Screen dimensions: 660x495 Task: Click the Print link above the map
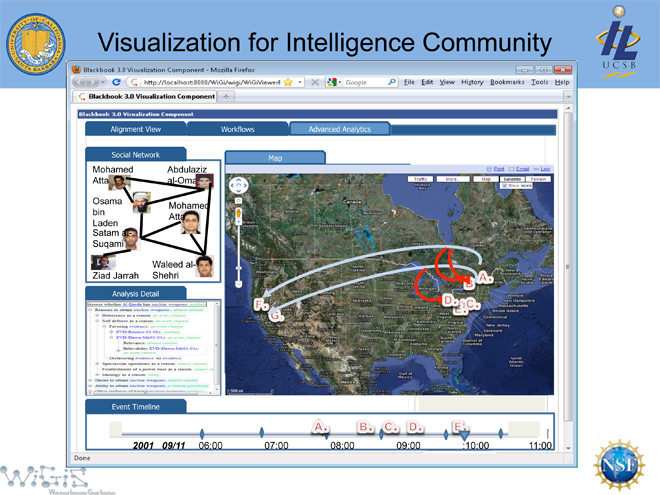tap(497, 169)
